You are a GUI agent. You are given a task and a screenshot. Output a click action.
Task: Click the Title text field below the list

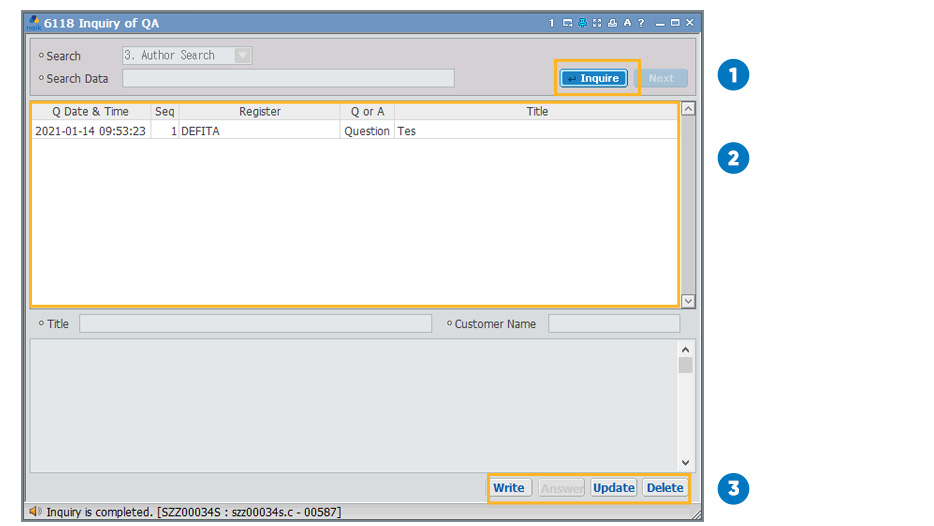[255, 324]
